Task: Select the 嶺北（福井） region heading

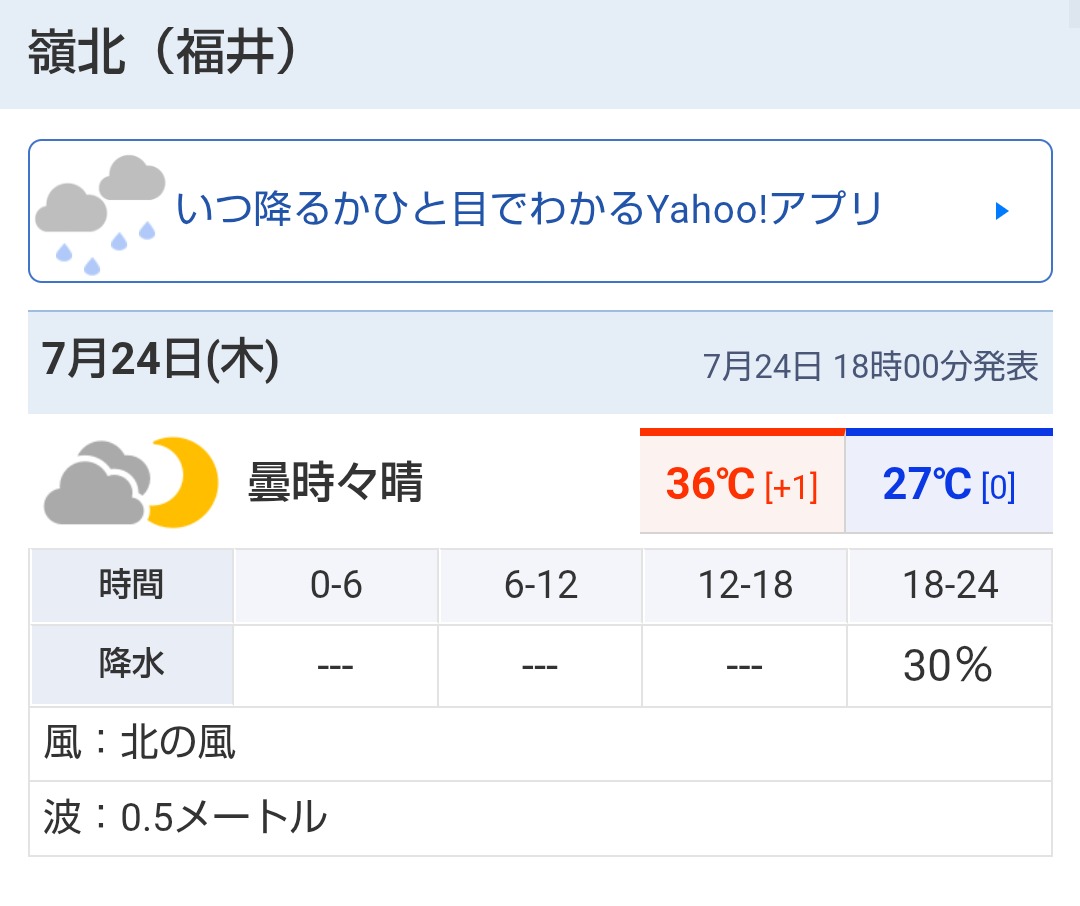Action: pos(163,53)
